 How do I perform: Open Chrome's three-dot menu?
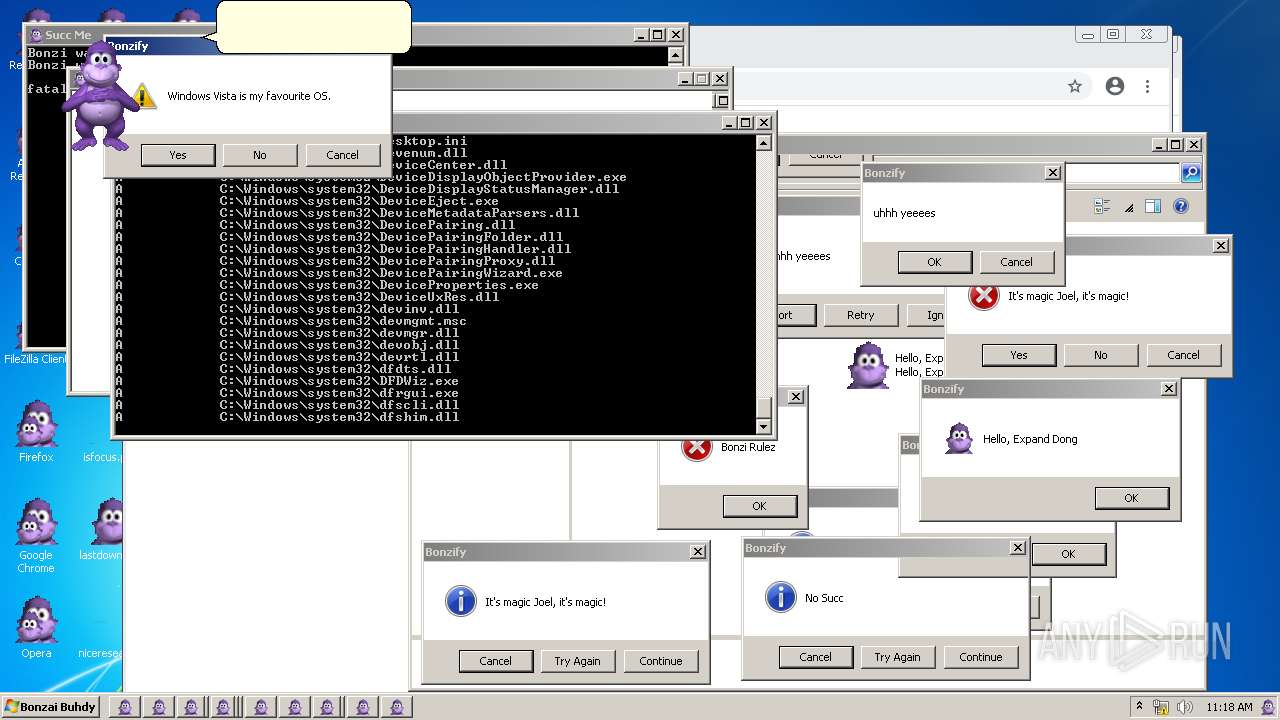point(1148,86)
